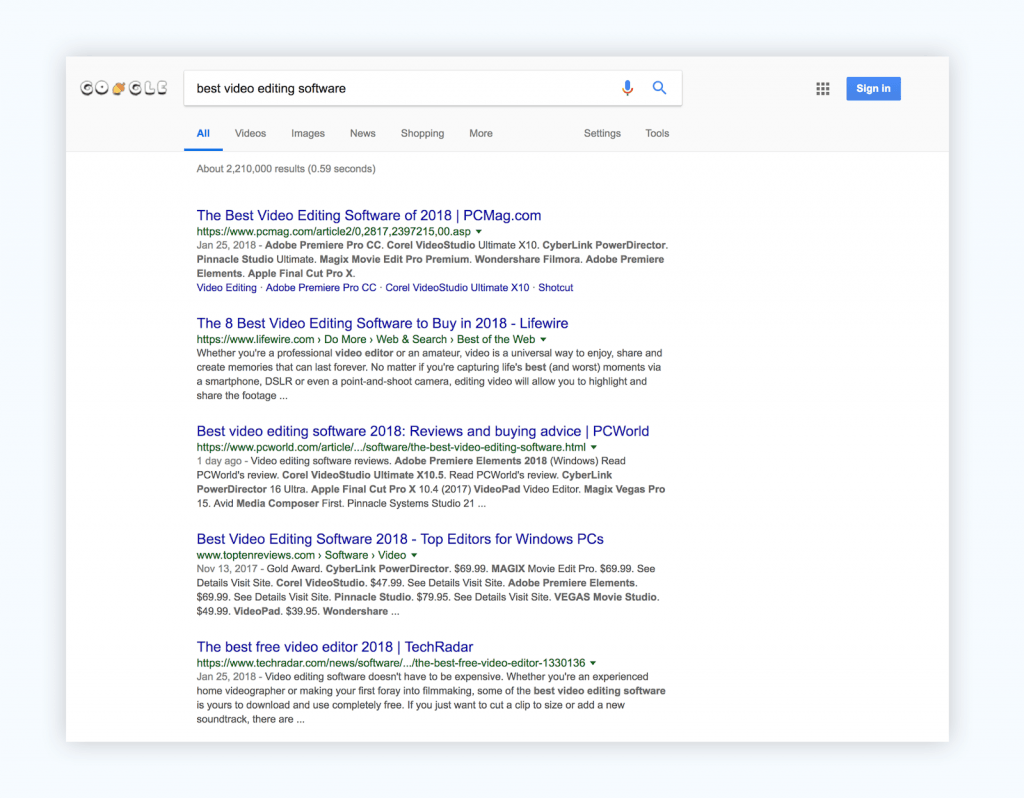The height and width of the screenshot is (798, 1024).
Task: Click the Google doodle logo
Action: point(124,88)
